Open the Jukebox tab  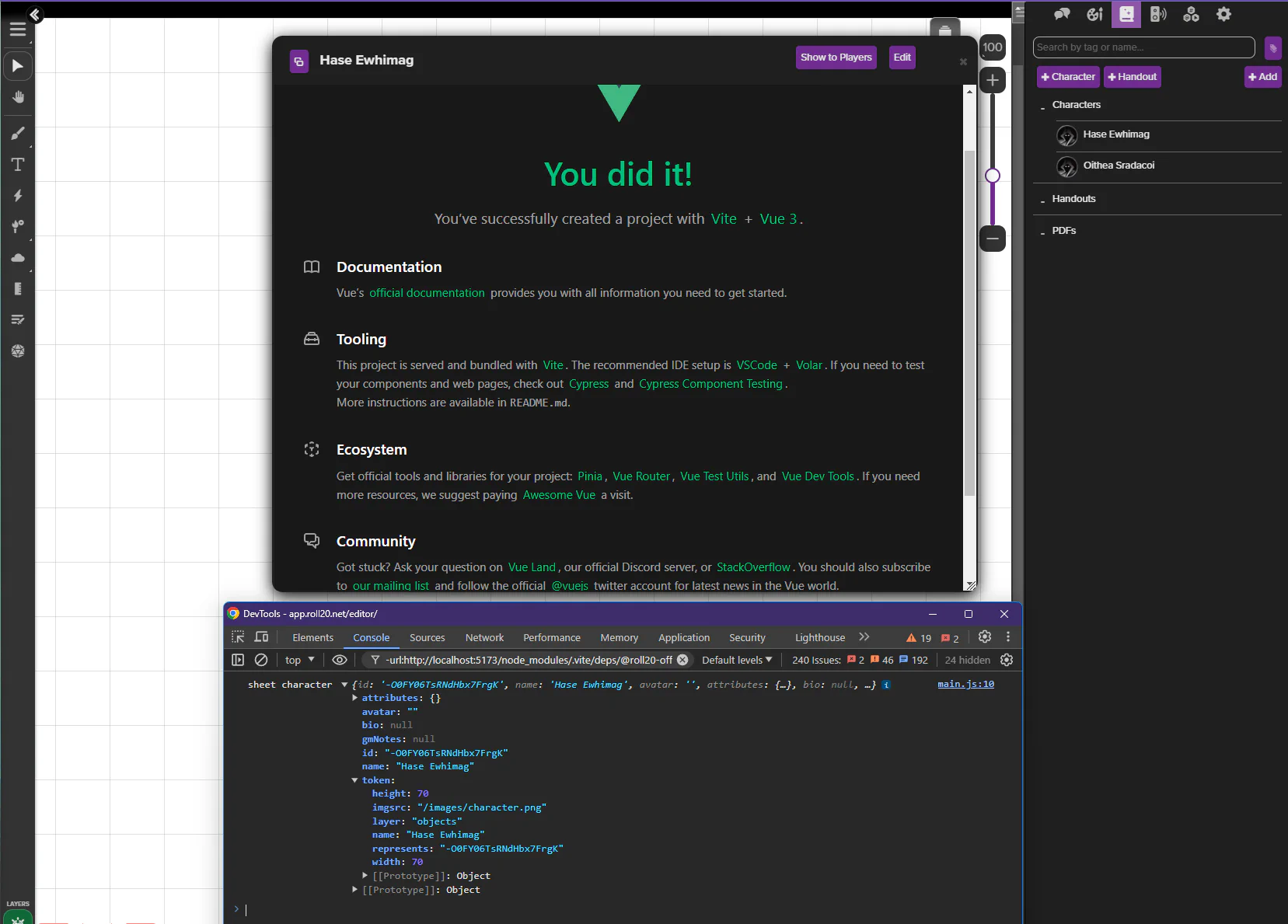click(x=1158, y=14)
